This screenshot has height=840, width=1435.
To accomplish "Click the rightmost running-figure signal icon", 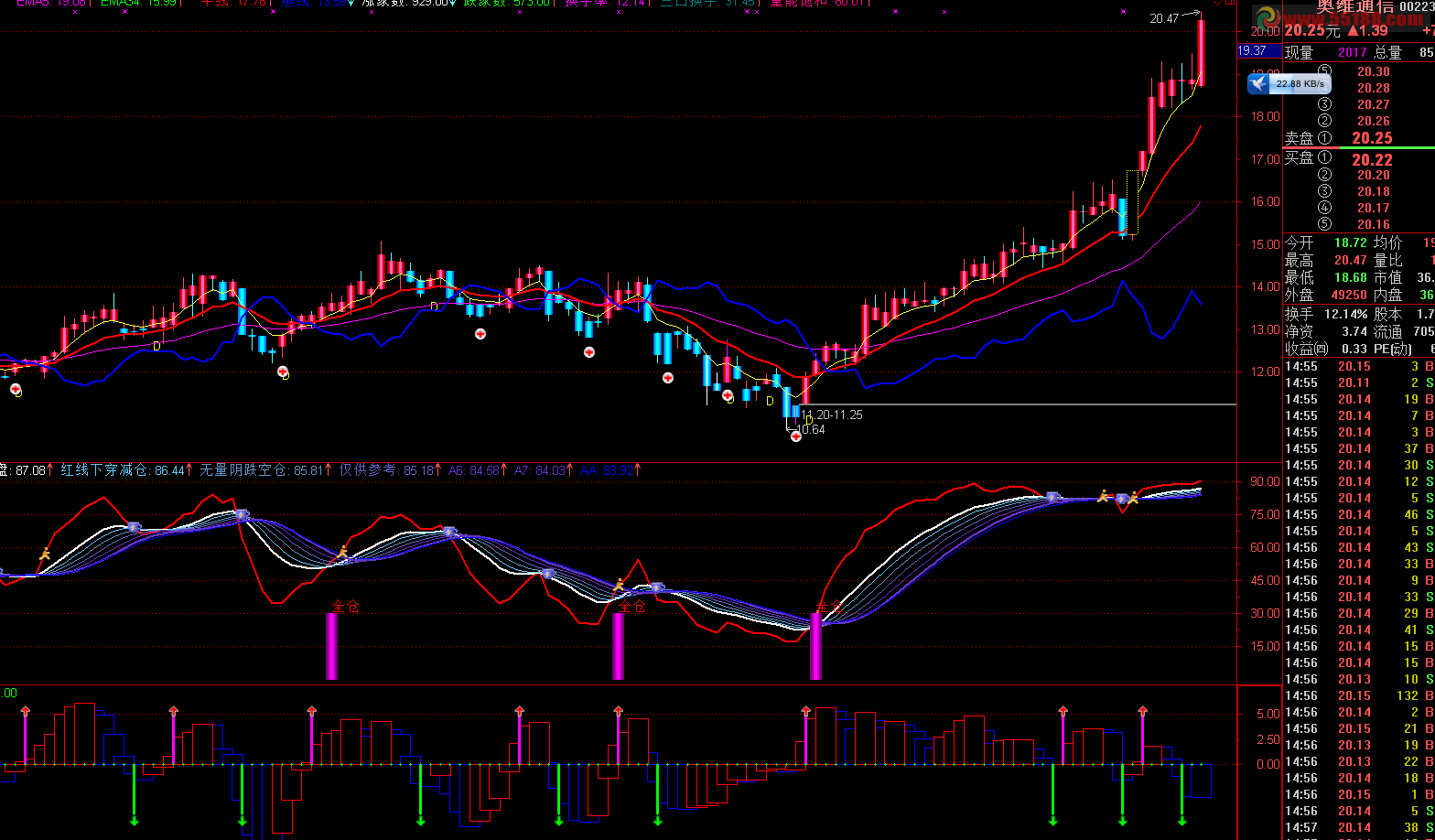I will [1133, 498].
